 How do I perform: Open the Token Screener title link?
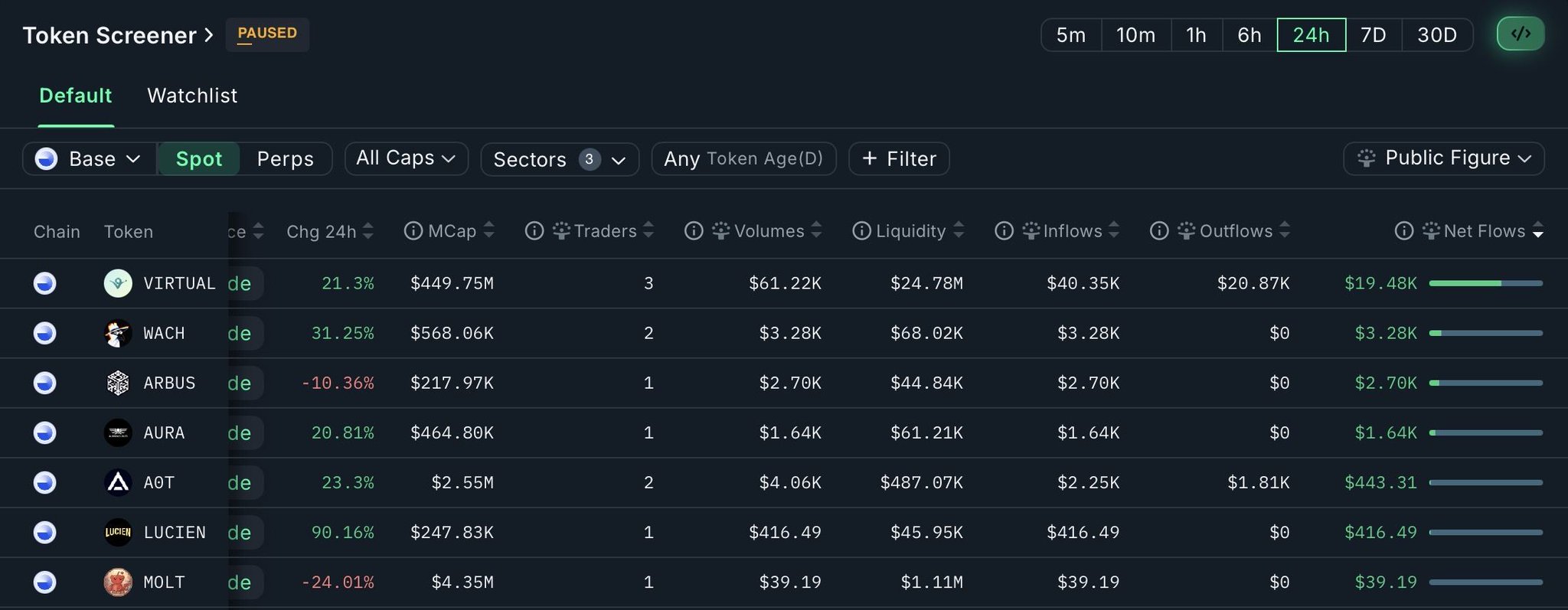tap(118, 35)
